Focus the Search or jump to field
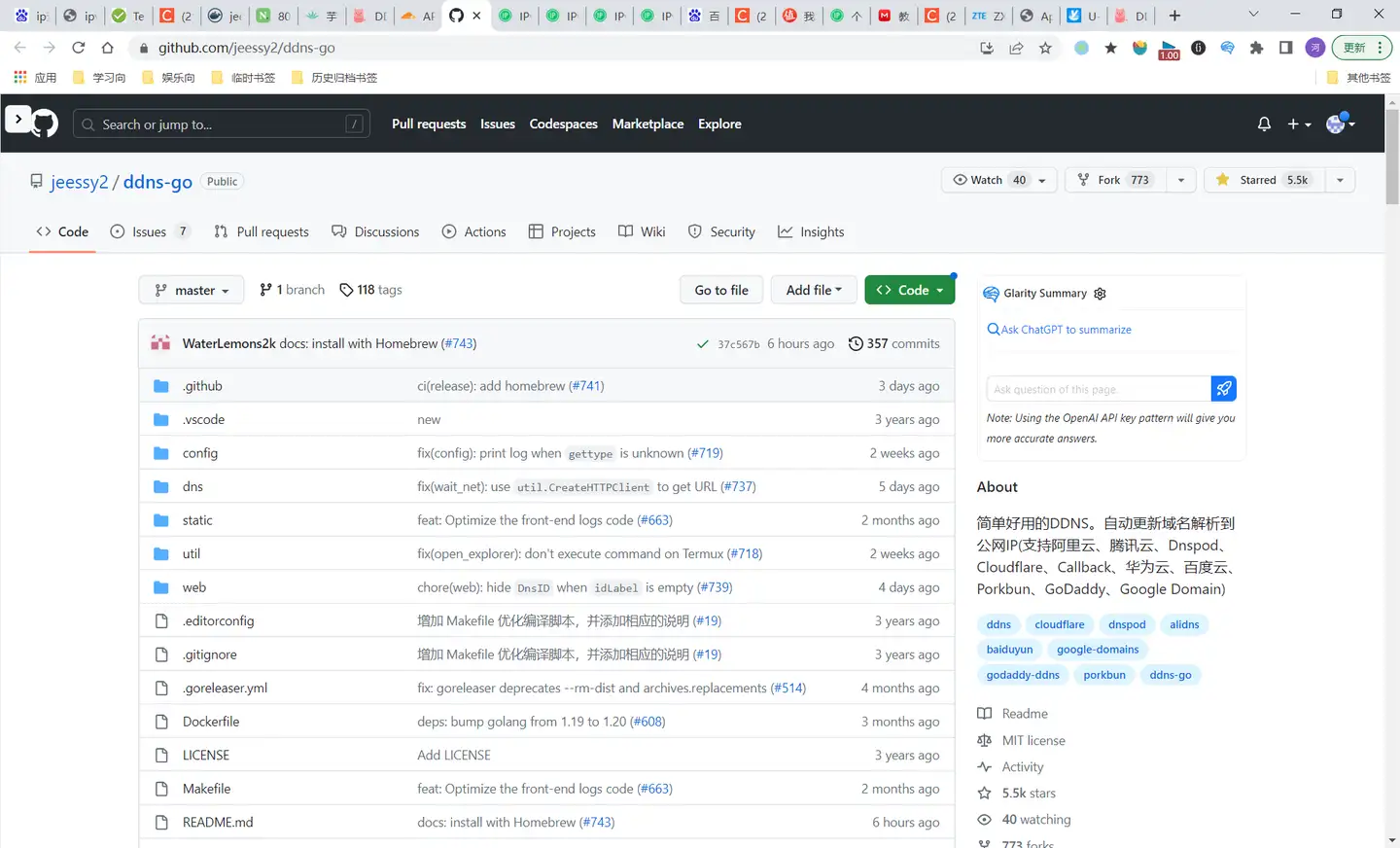1400x848 pixels. click(x=222, y=124)
